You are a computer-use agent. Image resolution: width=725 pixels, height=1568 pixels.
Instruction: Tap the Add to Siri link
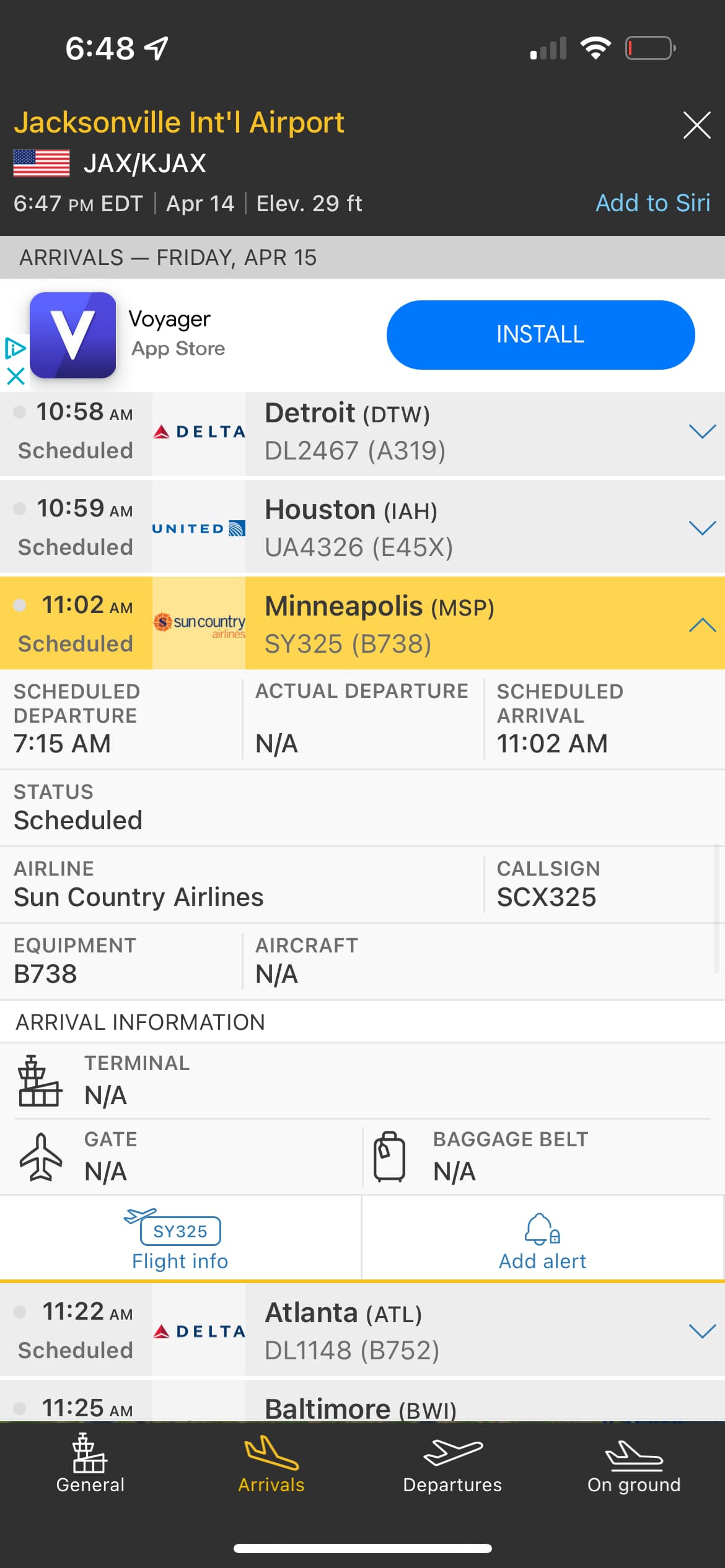652,203
